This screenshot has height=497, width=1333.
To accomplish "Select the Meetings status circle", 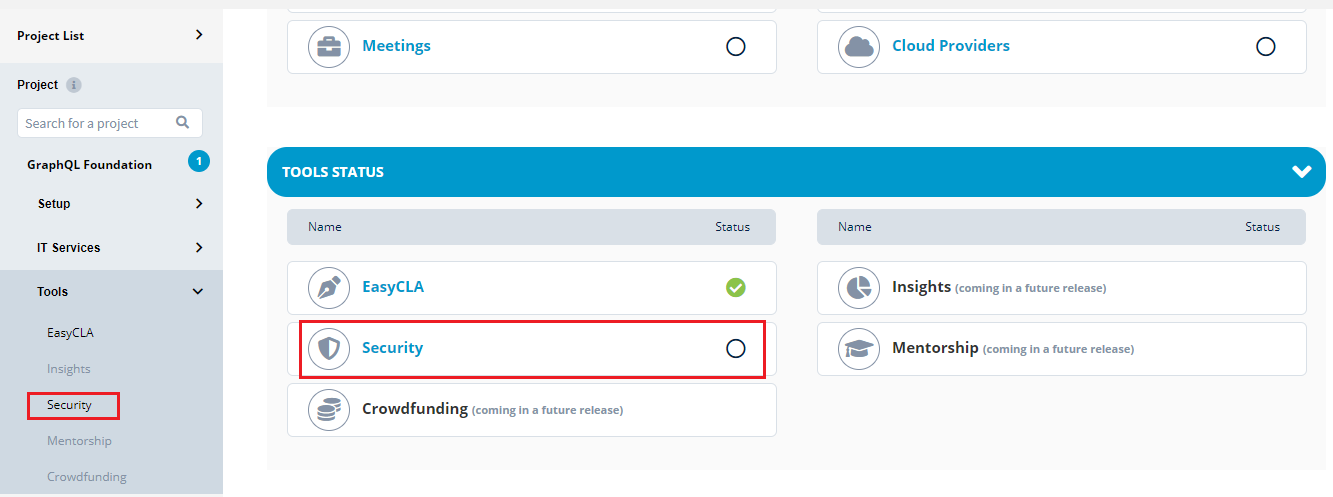I will (736, 47).
